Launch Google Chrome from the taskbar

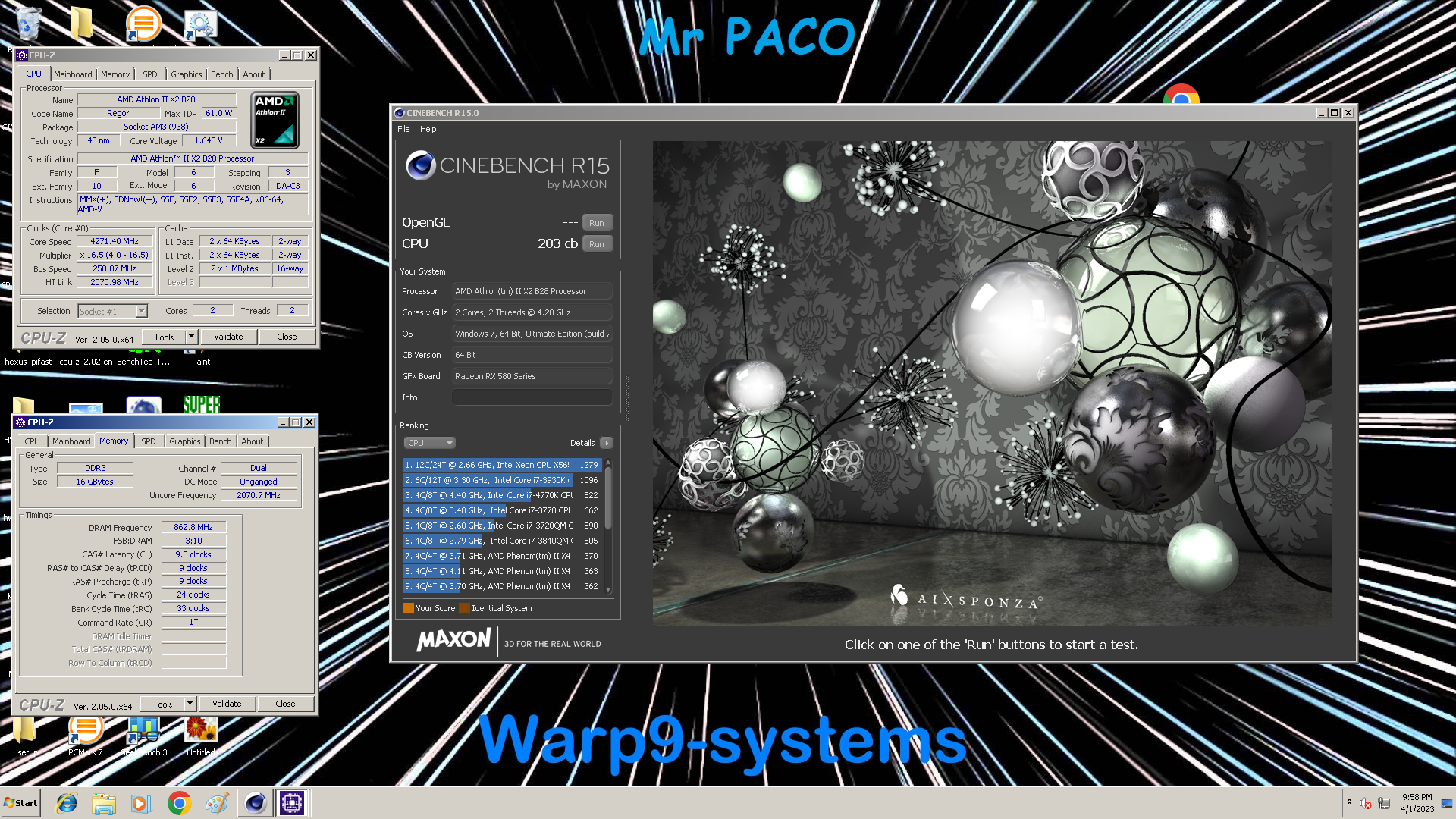pyautogui.click(x=179, y=803)
